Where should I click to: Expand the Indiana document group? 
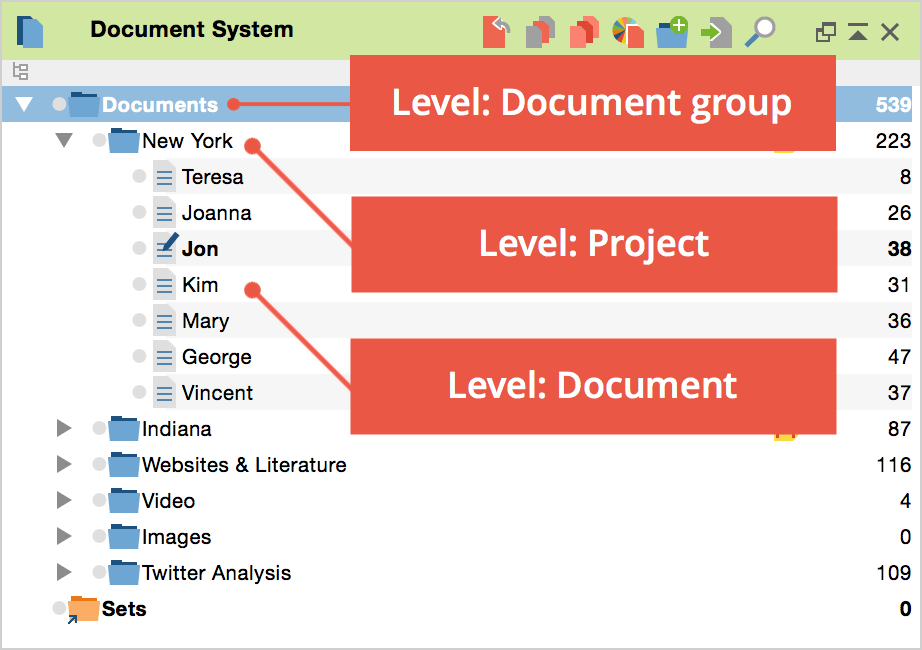[65, 429]
